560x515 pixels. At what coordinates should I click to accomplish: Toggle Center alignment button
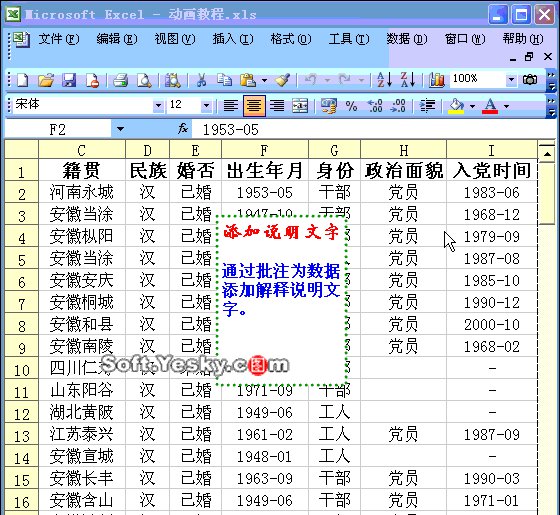tap(254, 106)
